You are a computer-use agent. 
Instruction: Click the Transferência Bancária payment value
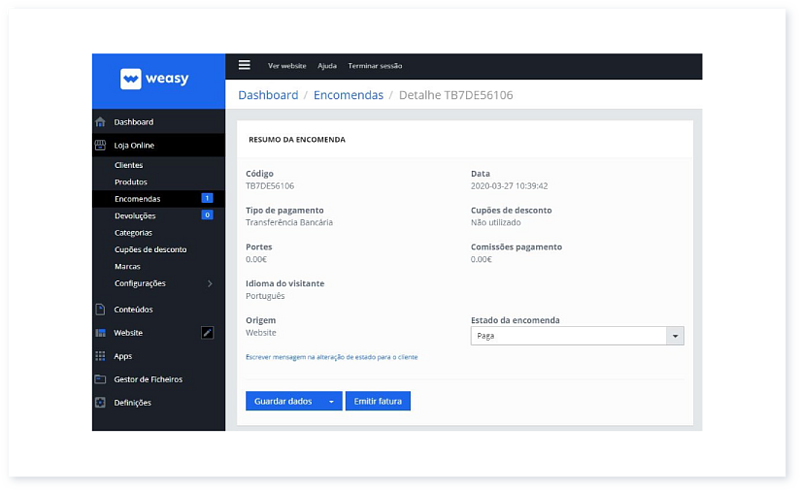point(289,223)
